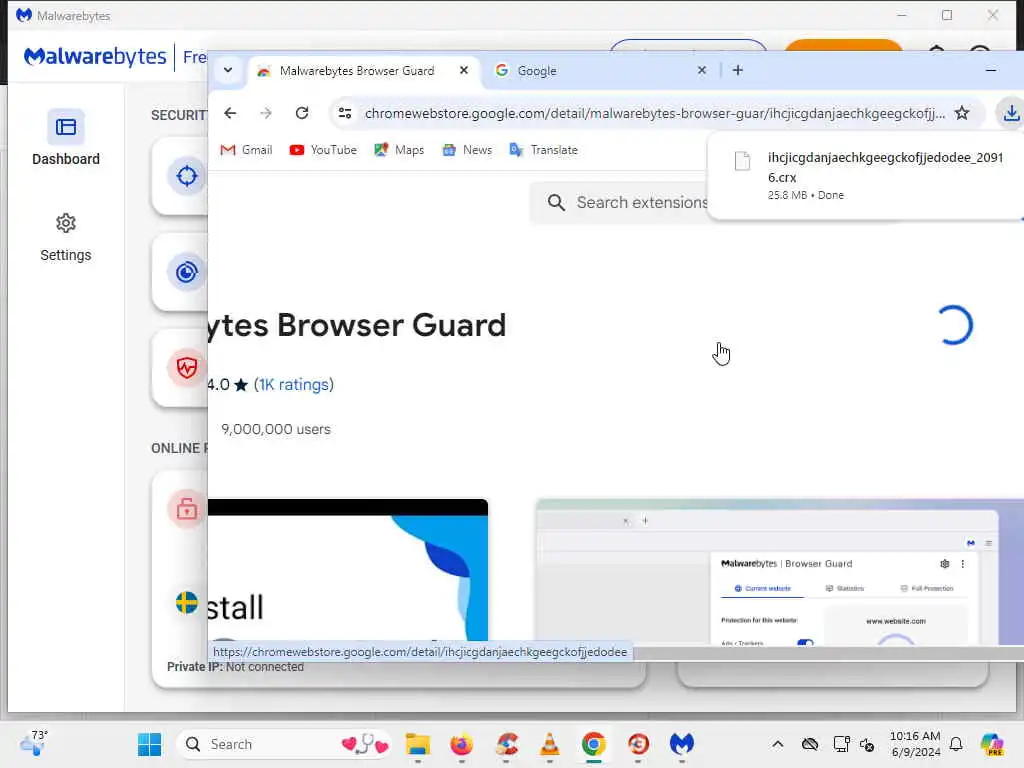Image resolution: width=1024 pixels, height=768 pixels.
Task: Open Windows Start menu
Action: pyautogui.click(x=150, y=744)
